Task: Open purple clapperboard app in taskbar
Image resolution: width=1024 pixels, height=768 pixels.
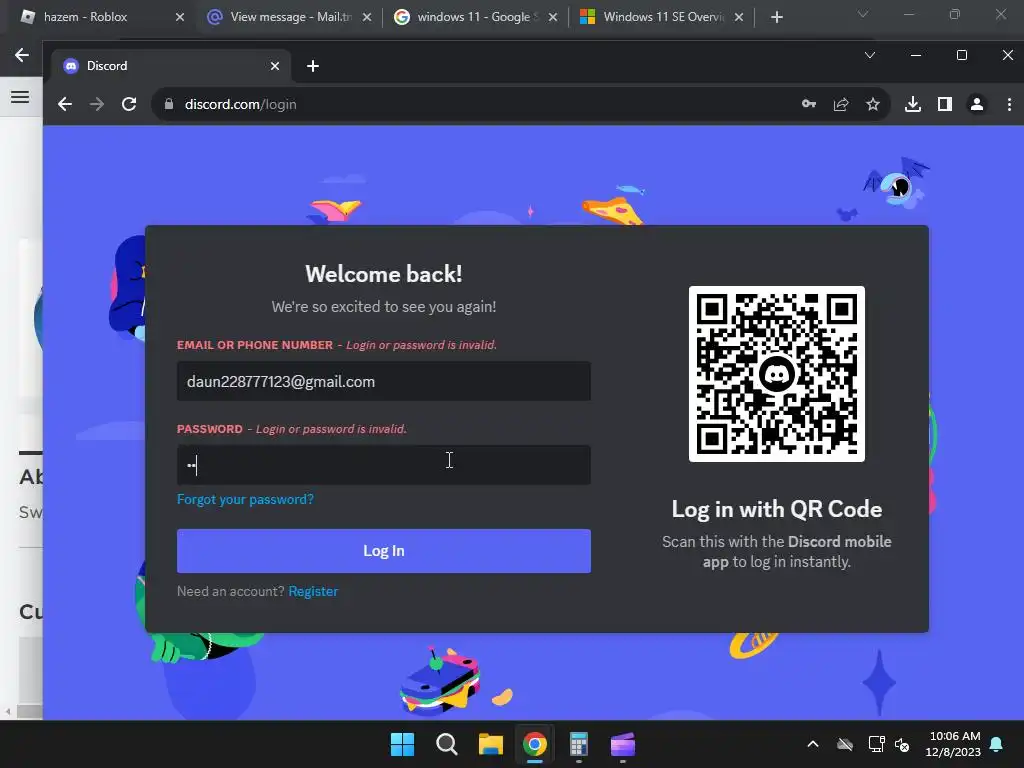Action: tap(623, 744)
